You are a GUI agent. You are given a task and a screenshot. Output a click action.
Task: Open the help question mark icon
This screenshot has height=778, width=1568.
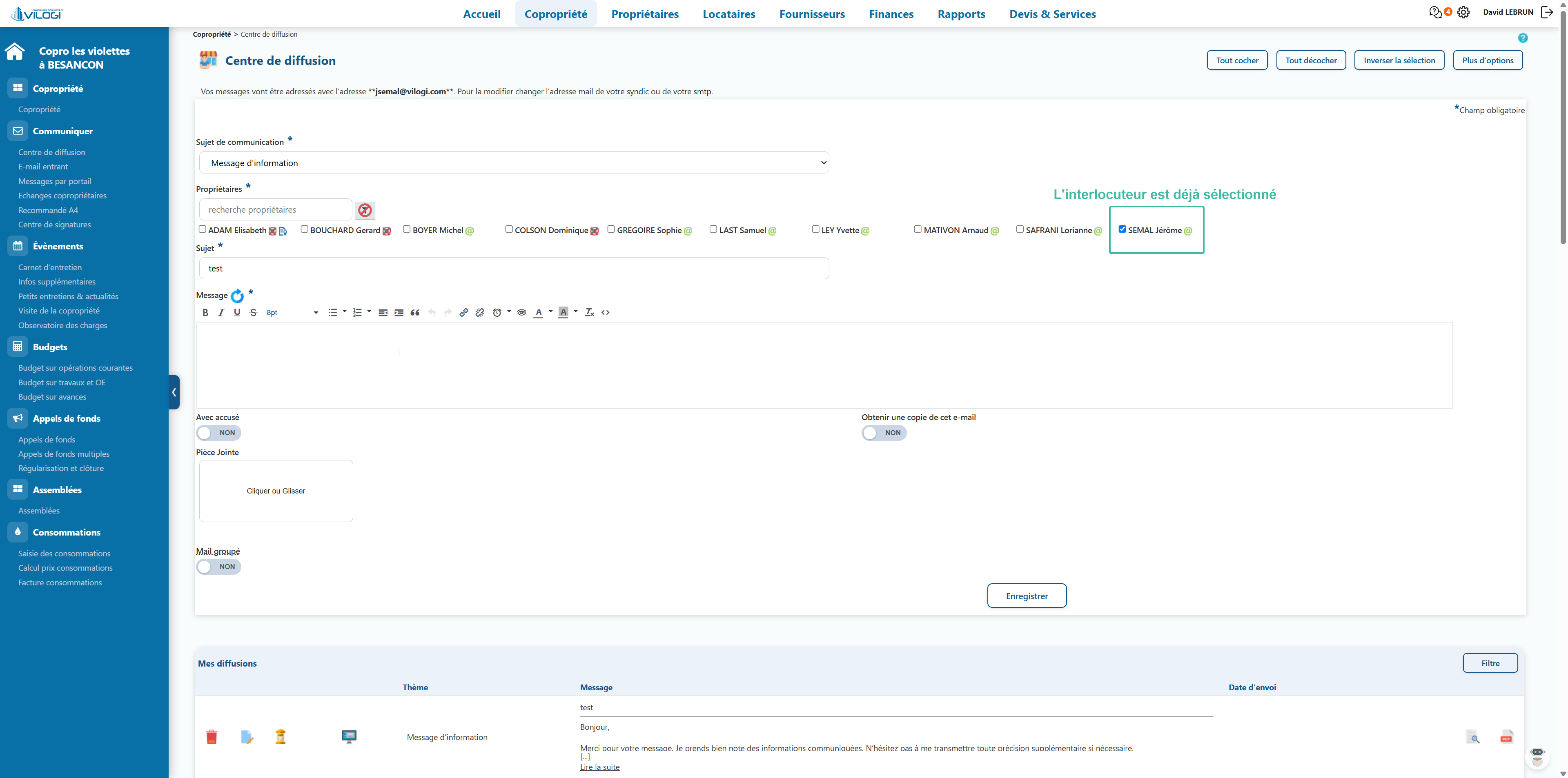(1523, 38)
